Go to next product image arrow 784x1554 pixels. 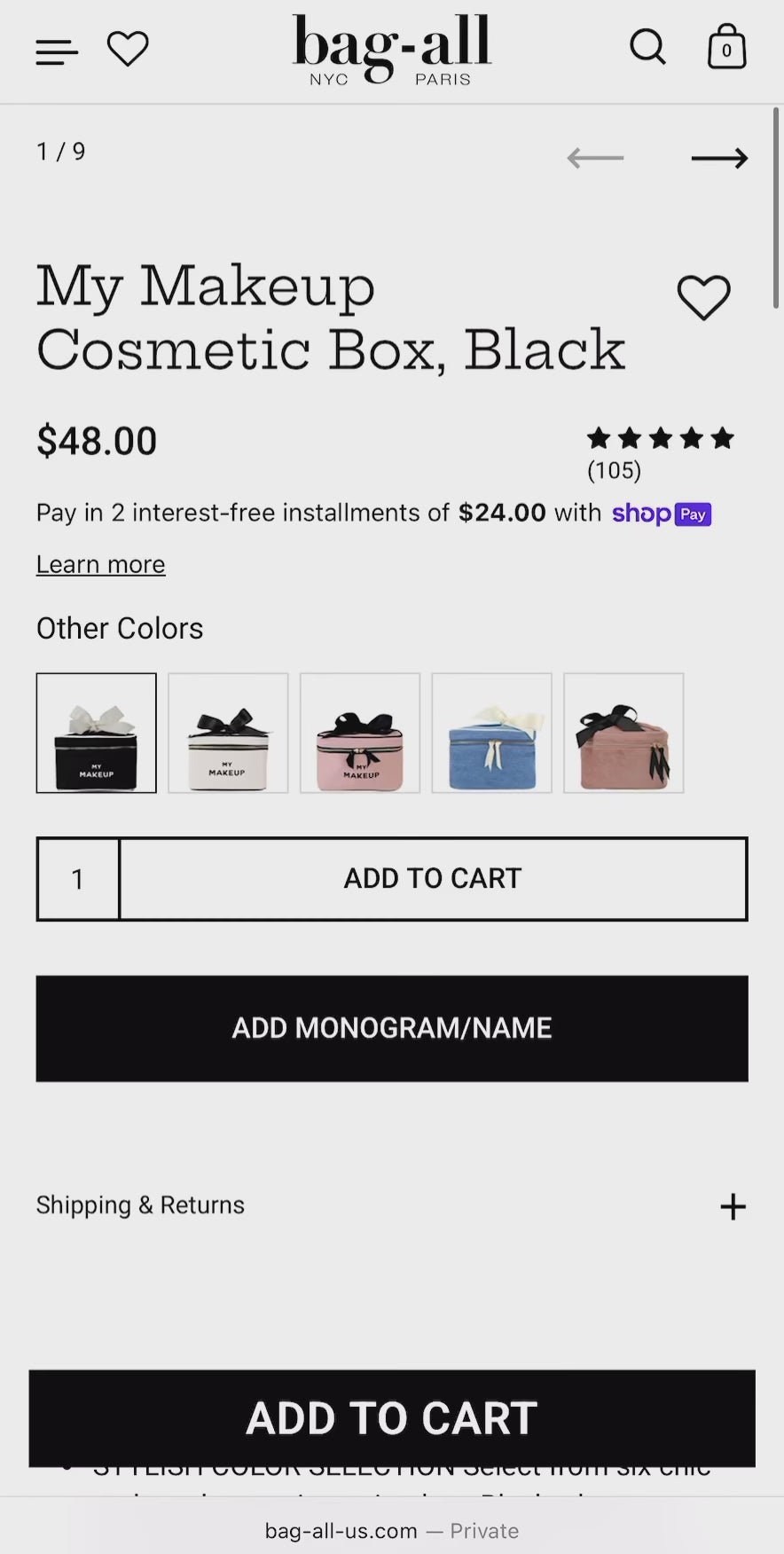click(x=719, y=159)
